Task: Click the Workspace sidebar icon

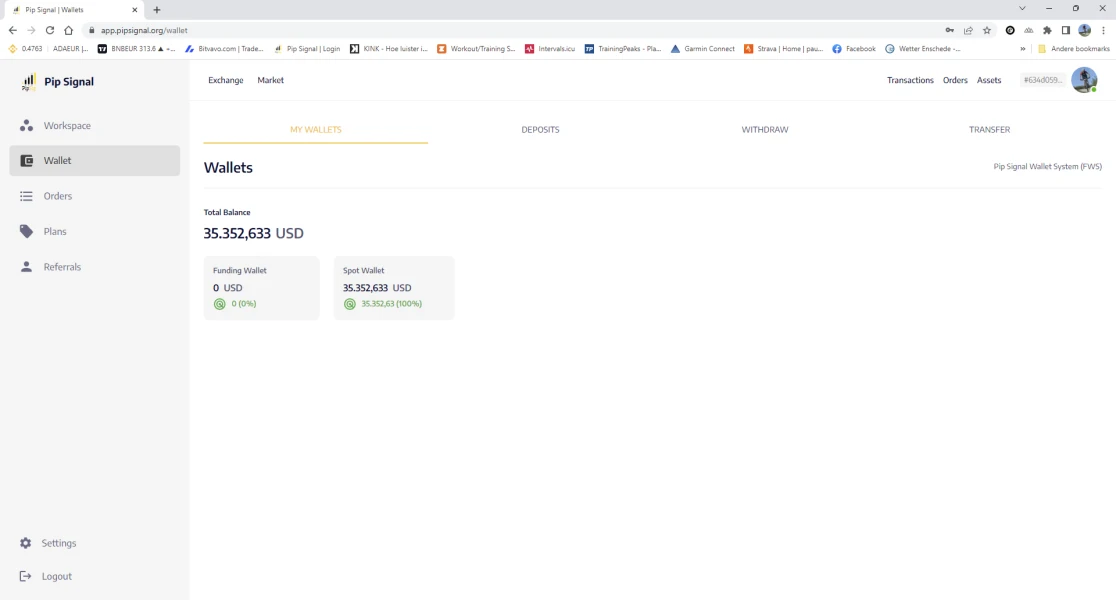Action: 26,125
